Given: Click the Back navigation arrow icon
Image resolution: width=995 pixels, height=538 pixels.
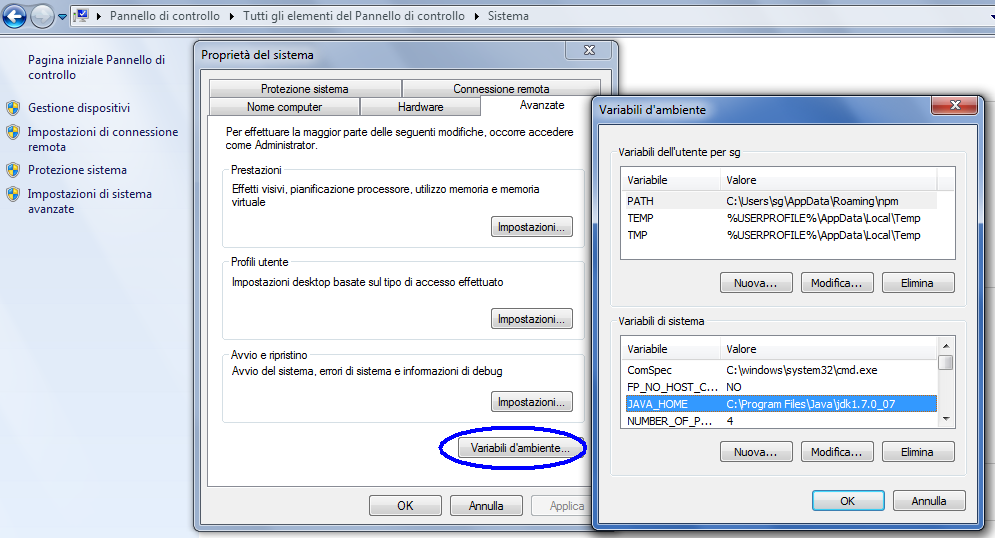Looking at the screenshot, I should click(15, 16).
